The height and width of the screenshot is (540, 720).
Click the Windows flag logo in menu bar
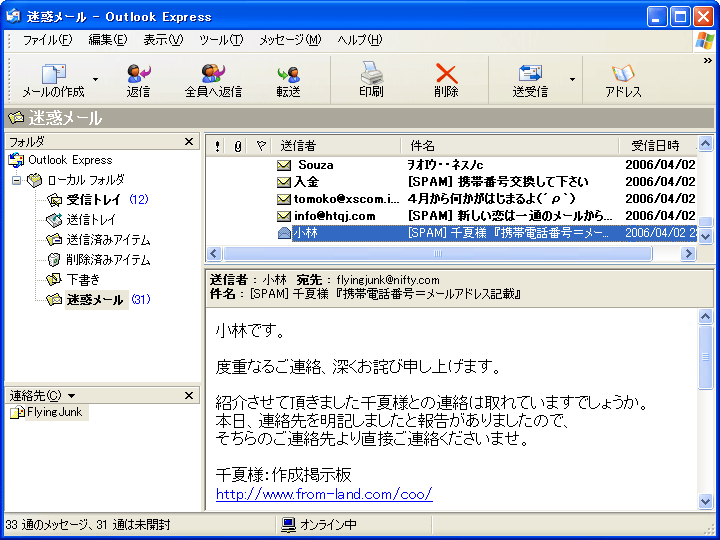point(704,40)
